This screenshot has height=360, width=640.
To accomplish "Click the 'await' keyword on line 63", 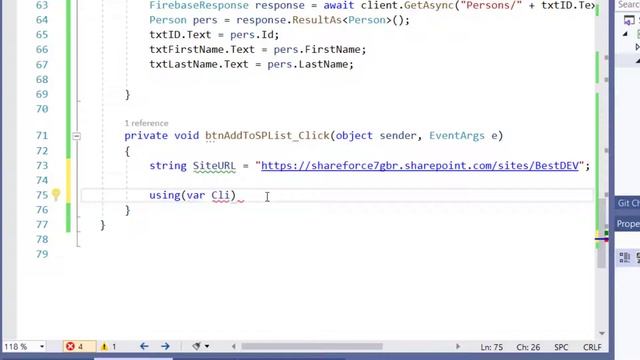I will pos(339,5).
